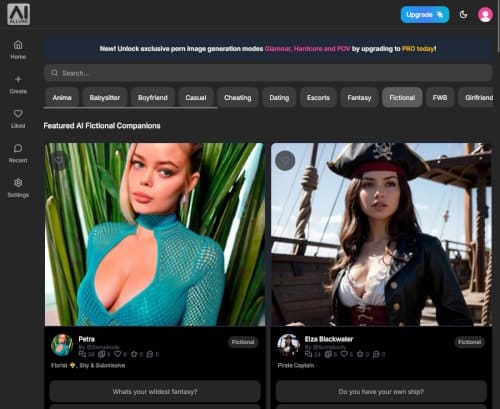Click the messages count icon under Elza Blackwater
Viewport: 500px width, 409px height.
pos(328,354)
